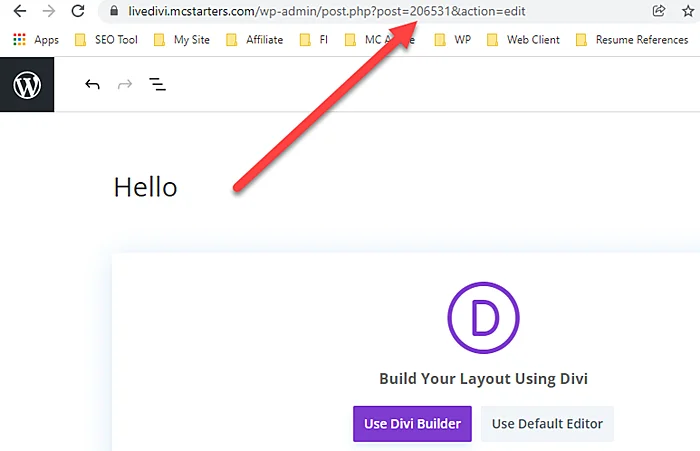Open the document list view outline icon
This screenshot has width=700, height=451.
tap(158, 84)
